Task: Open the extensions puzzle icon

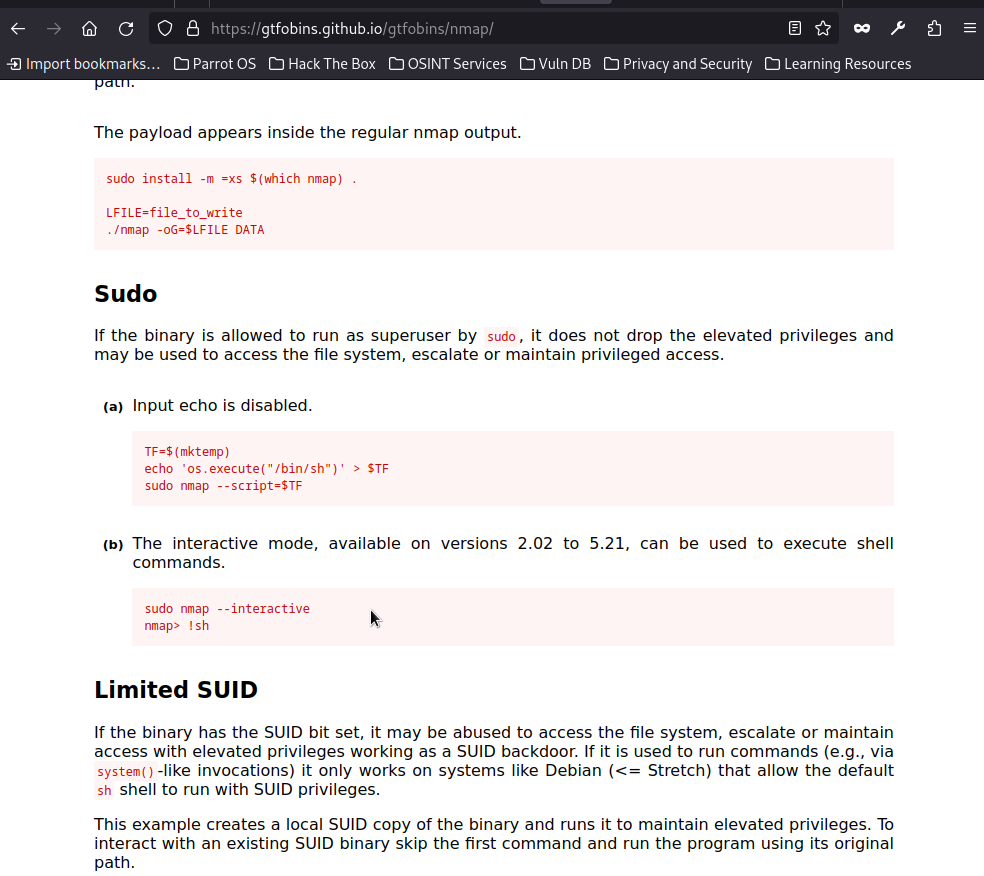Action: tap(934, 29)
